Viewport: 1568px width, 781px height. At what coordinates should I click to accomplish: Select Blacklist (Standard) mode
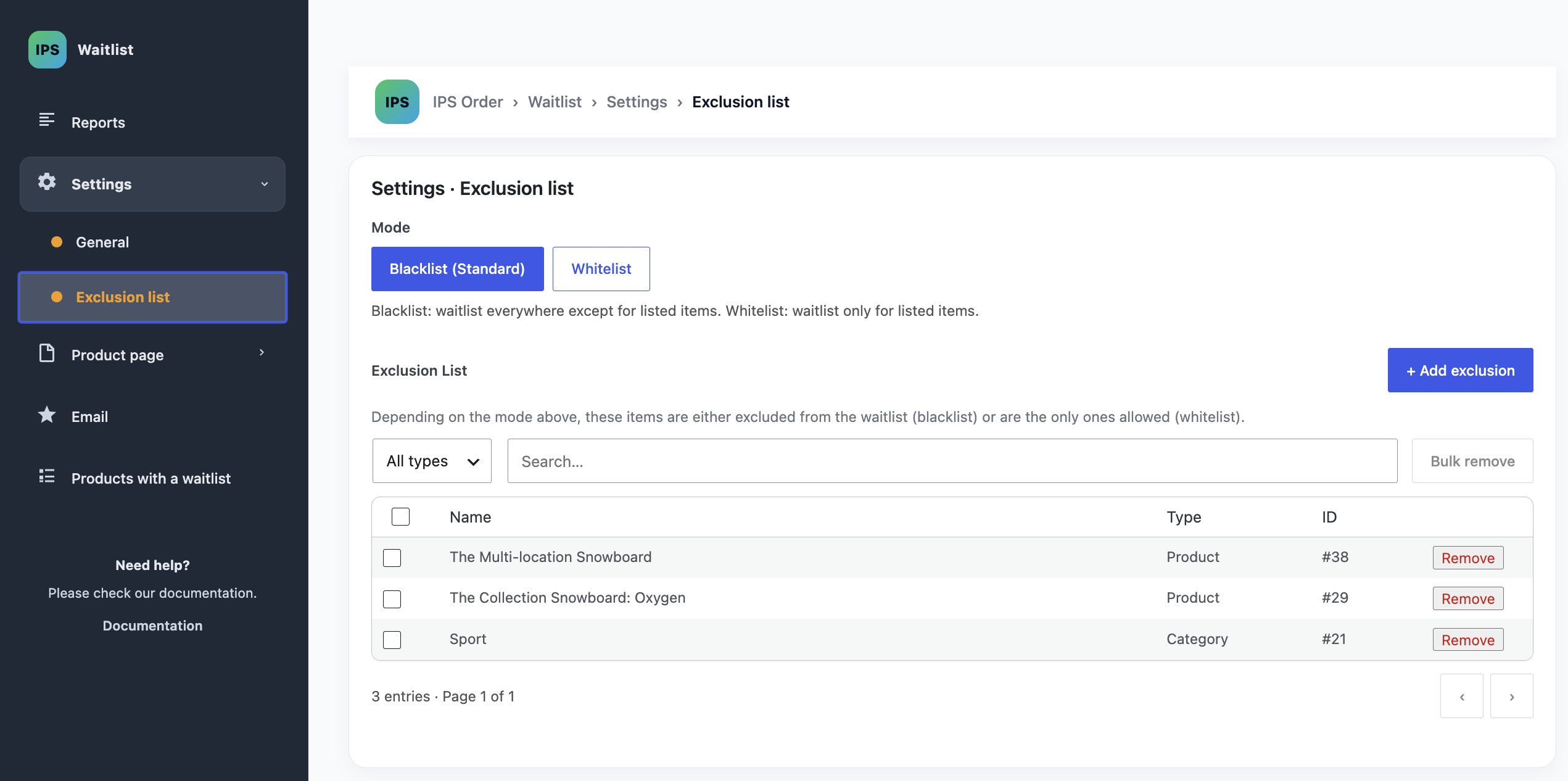click(457, 269)
